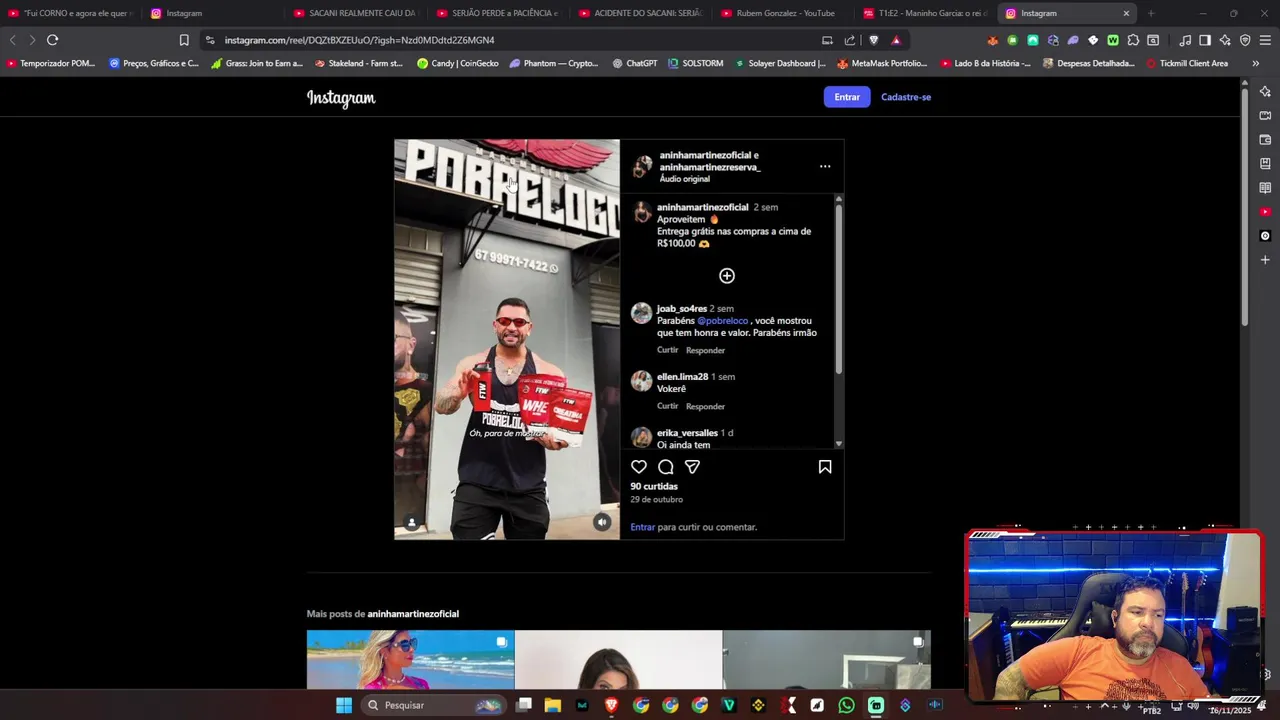This screenshot has width=1280, height=720.
Task: Open the ChatGPT bookmark
Action: coord(635,63)
